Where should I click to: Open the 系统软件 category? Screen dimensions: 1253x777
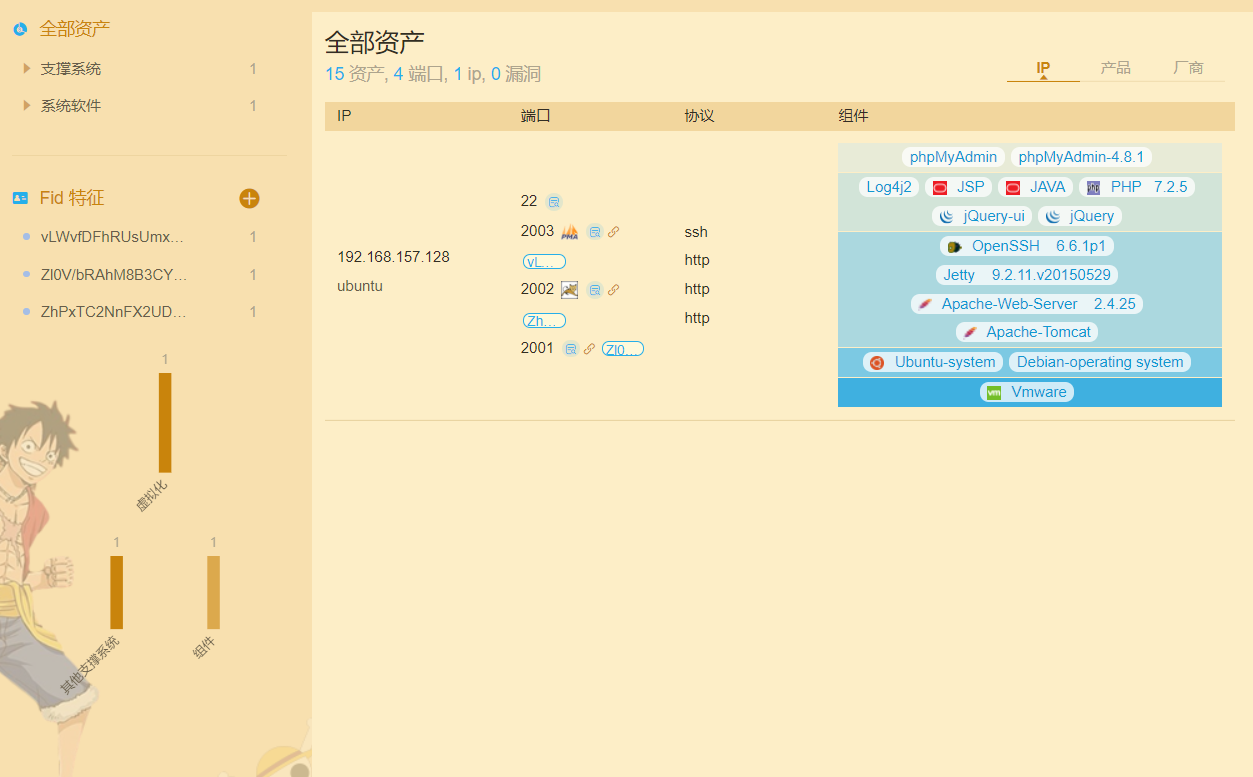coord(71,105)
